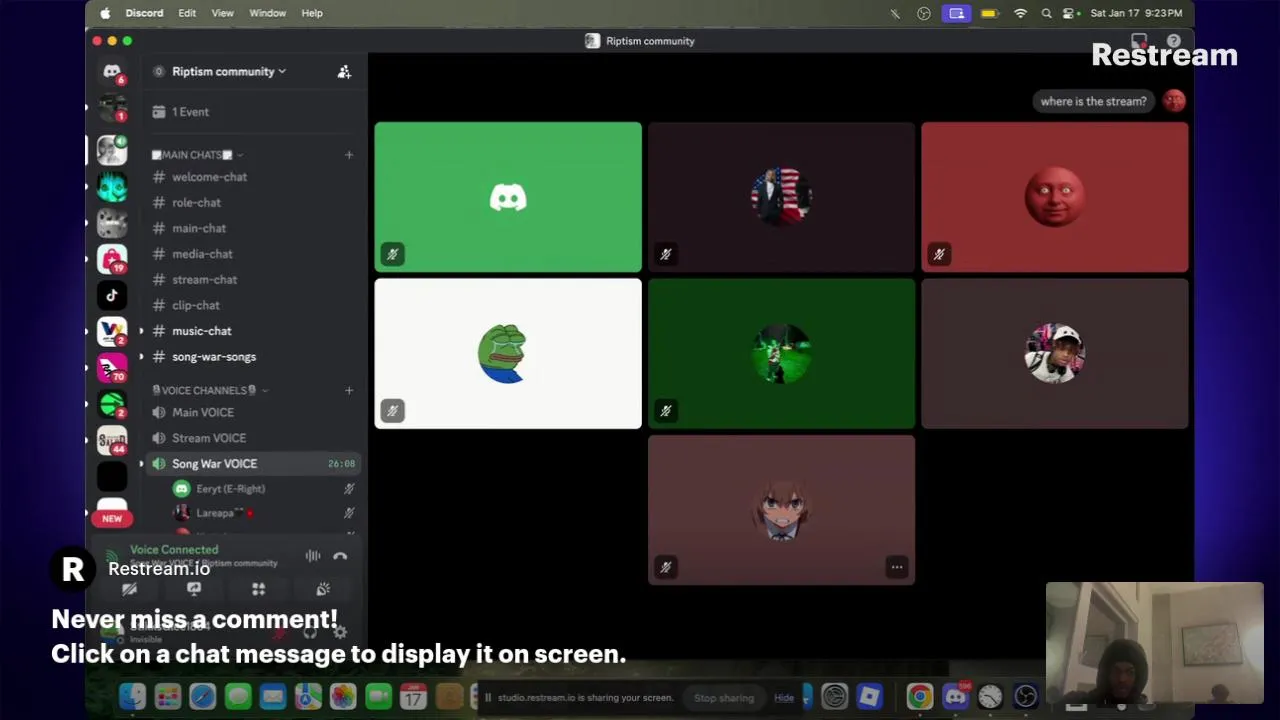Viewport: 1280px width, 720px height.
Task: Open Discord from the Dock
Action: [x=955, y=696]
